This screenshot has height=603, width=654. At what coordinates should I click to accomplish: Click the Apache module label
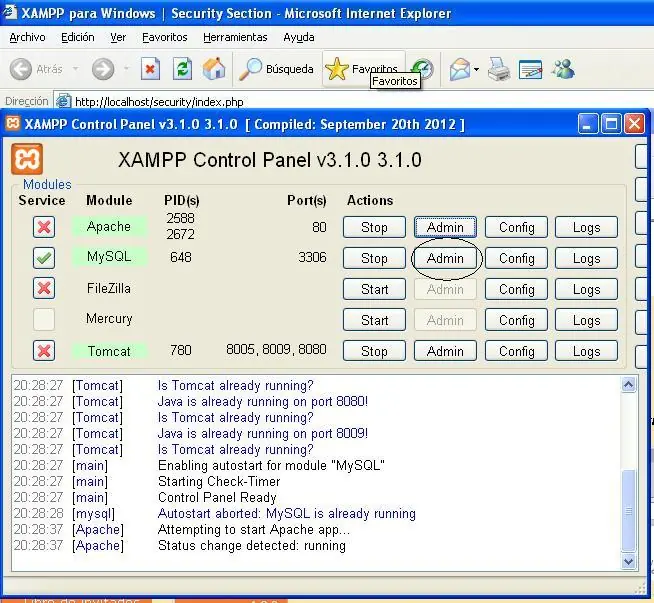coord(109,226)
